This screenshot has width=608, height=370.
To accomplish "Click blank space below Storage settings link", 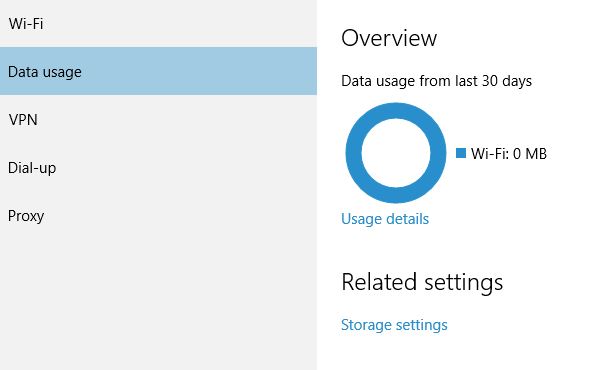I will click(461, 352).
